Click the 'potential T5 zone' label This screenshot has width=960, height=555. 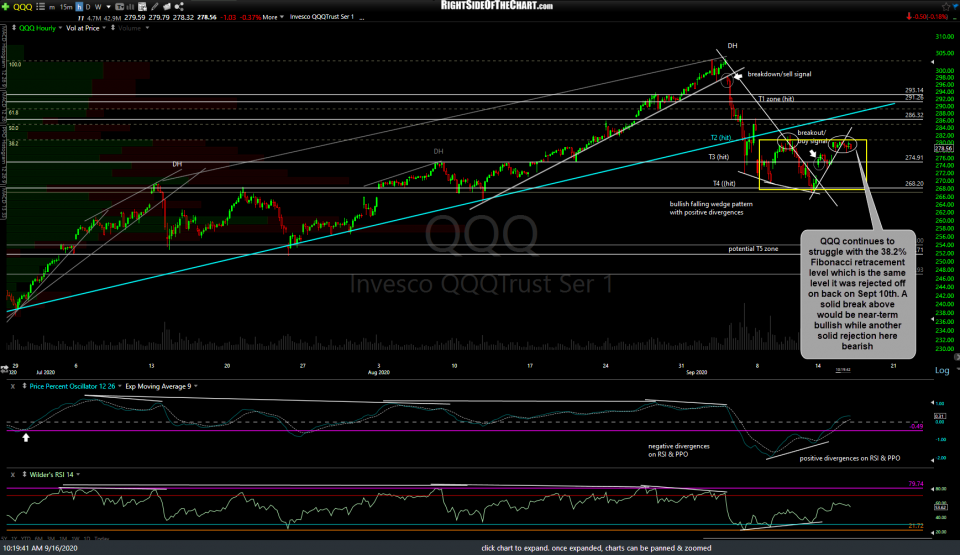point(753,249)
